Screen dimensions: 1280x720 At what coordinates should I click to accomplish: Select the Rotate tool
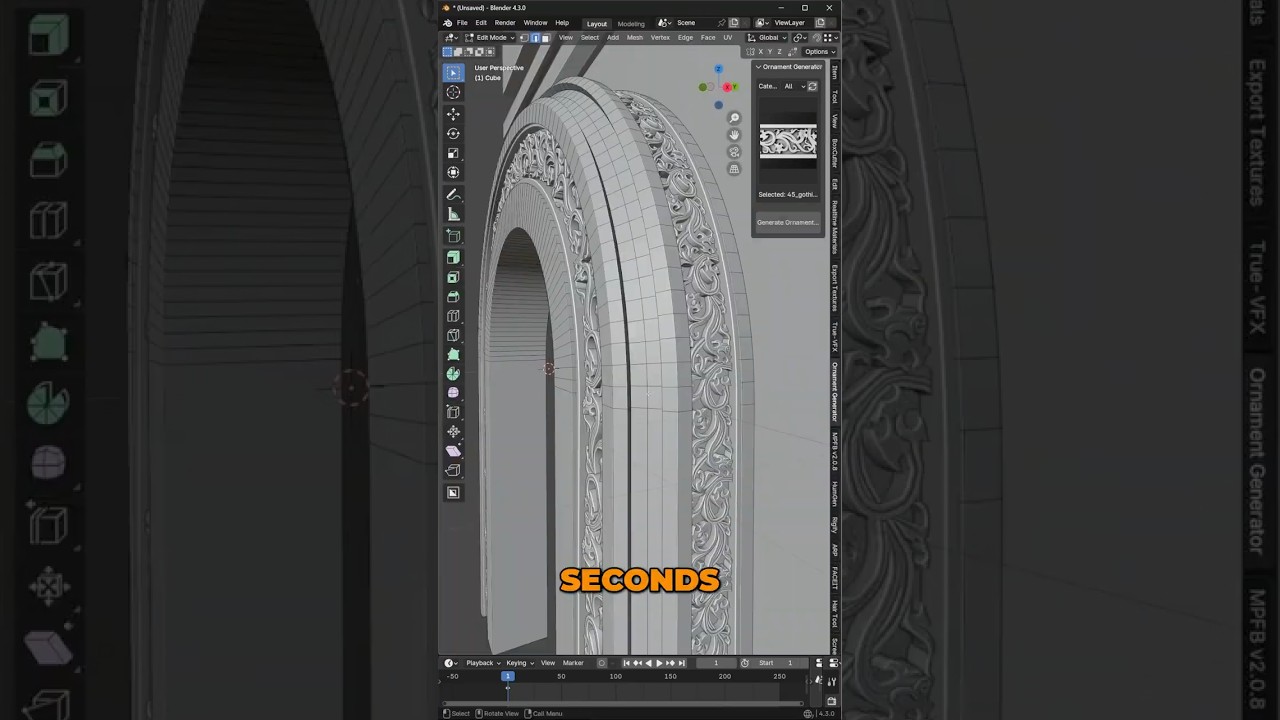[x=453, y=133]
